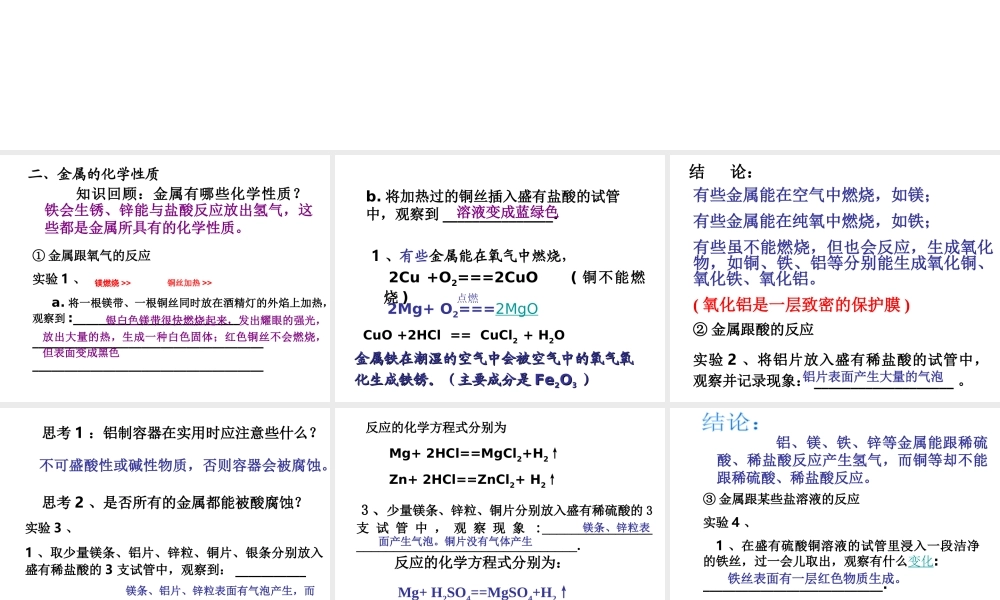Click the label 实验4、

pyautogui.click(x=727, y=523)
